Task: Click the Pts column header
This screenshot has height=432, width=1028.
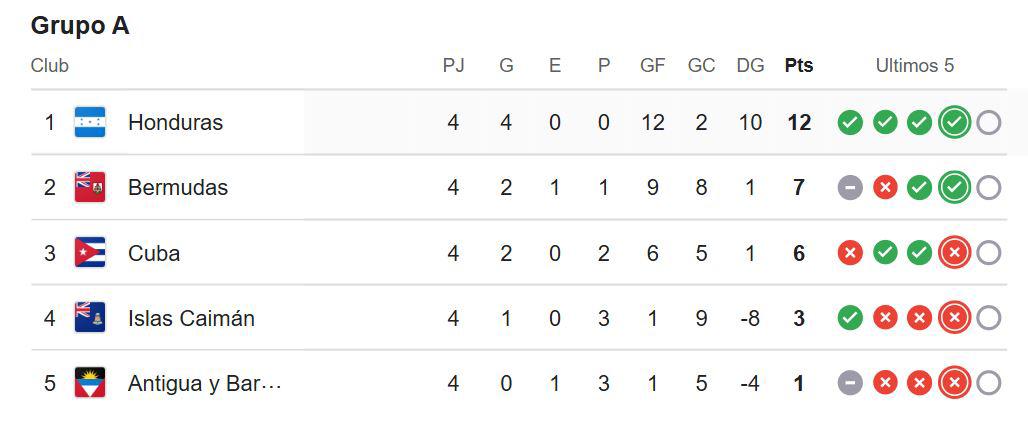Action: pos(798,66)
